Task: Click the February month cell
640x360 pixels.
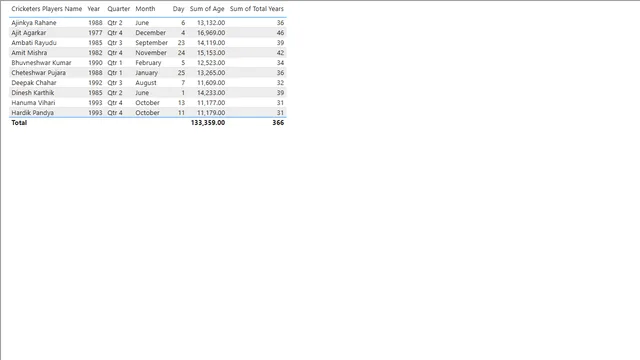Action: [148, 63]
